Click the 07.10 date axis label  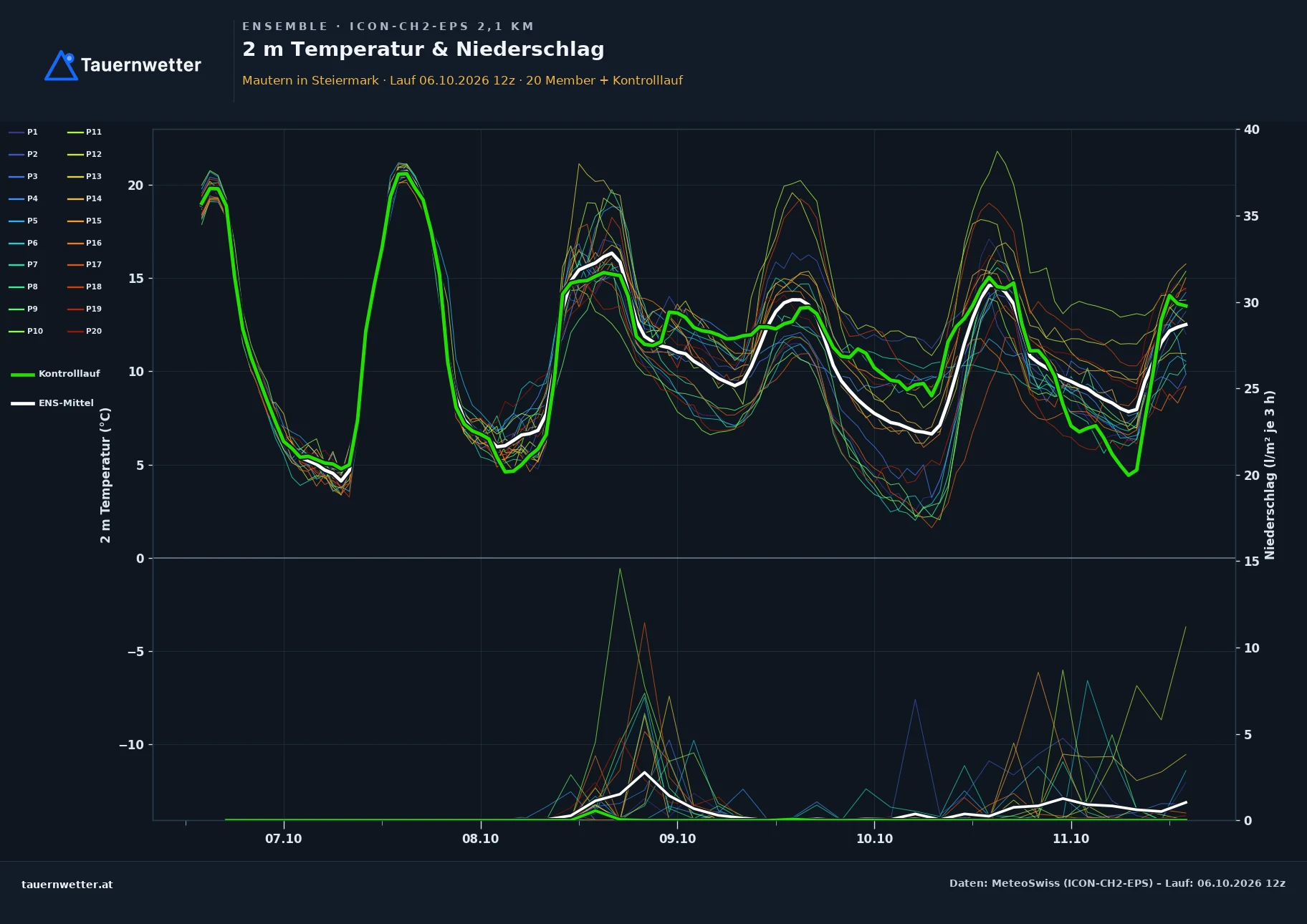tap(284, 839)
